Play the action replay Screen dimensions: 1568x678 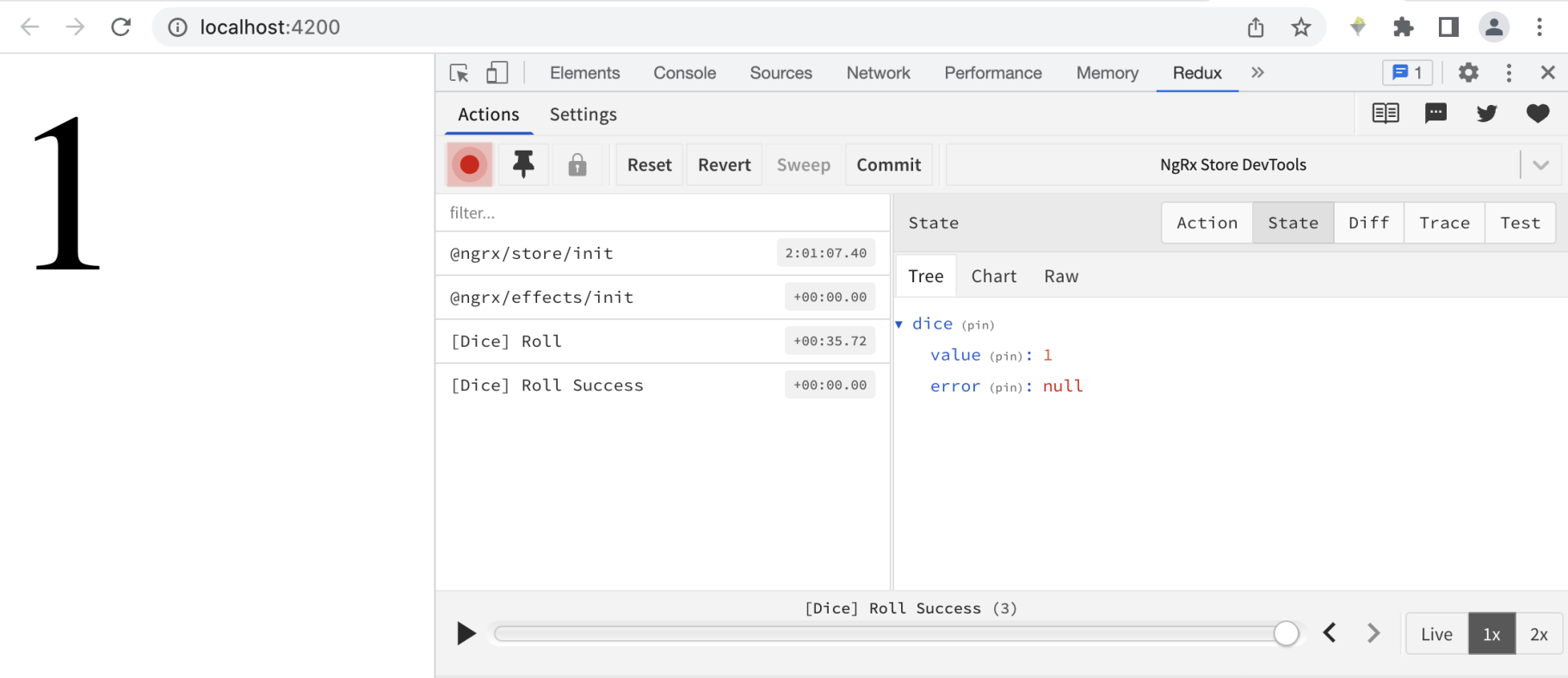(466, 634)
